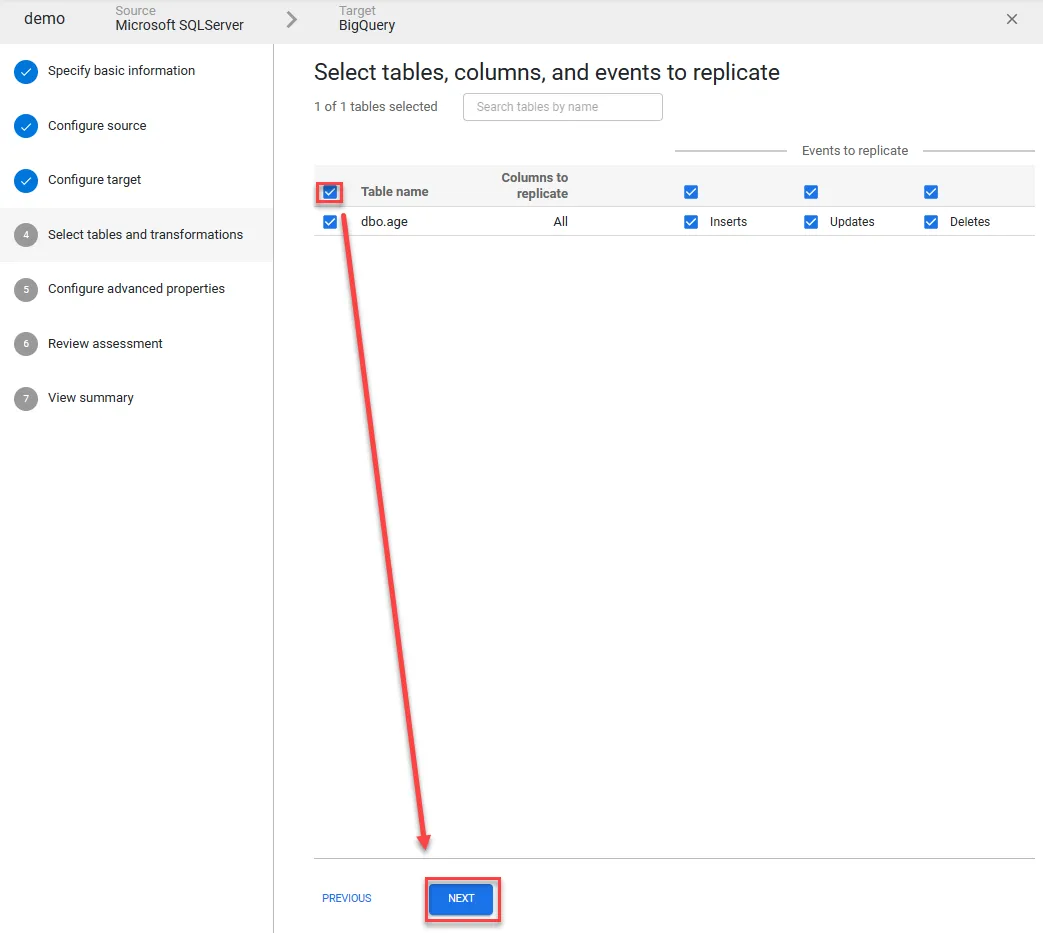Click the NEXT button
The image size is (1043, 933).
(461, 898)
